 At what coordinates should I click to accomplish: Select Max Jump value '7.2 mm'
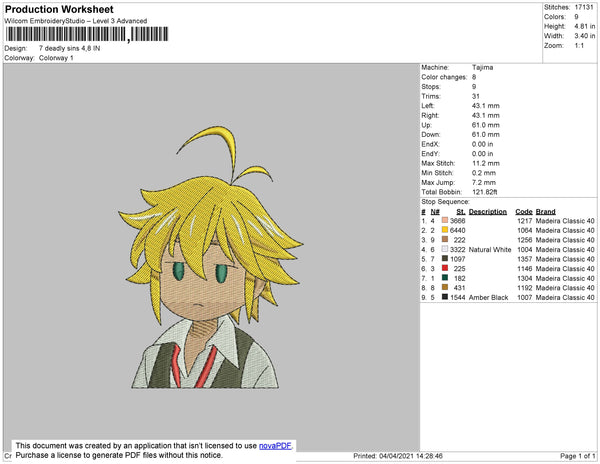point(484,182)
